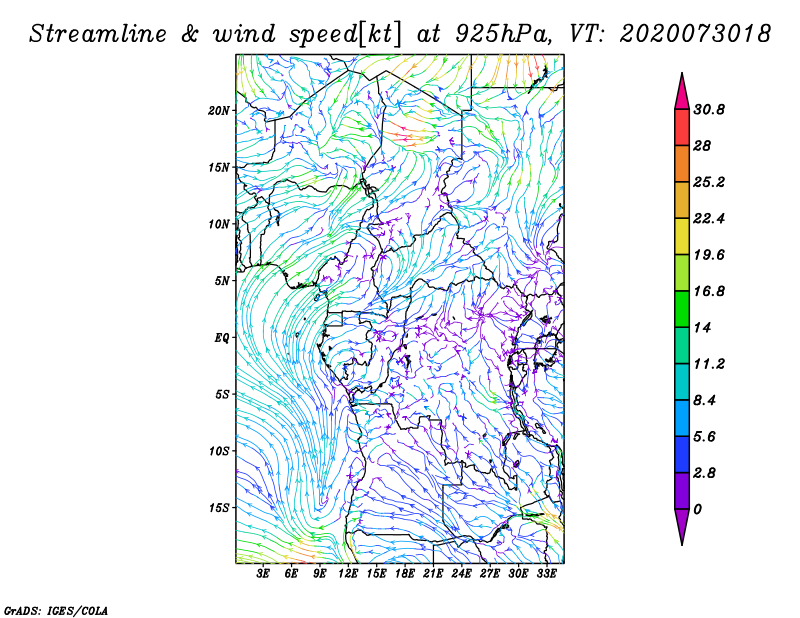Click the 5S latitude axis label

point(222,394)
